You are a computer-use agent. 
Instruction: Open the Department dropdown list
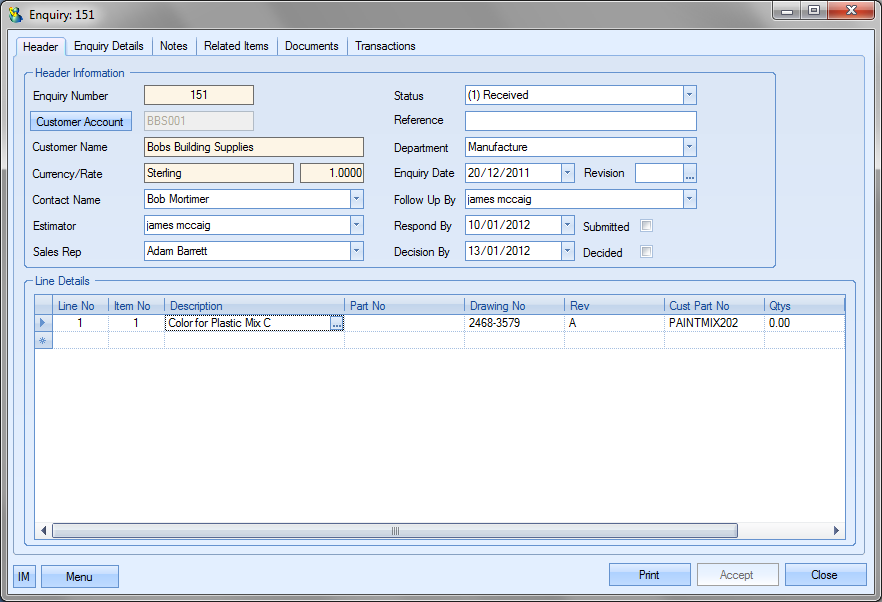(689, 147)
